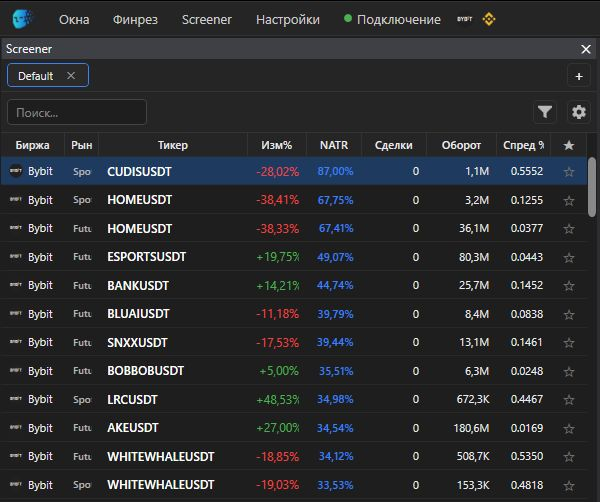The height and width of the screenshot is (502, 600).
Task: Click the Поиск search field
Action: [77, 112]
